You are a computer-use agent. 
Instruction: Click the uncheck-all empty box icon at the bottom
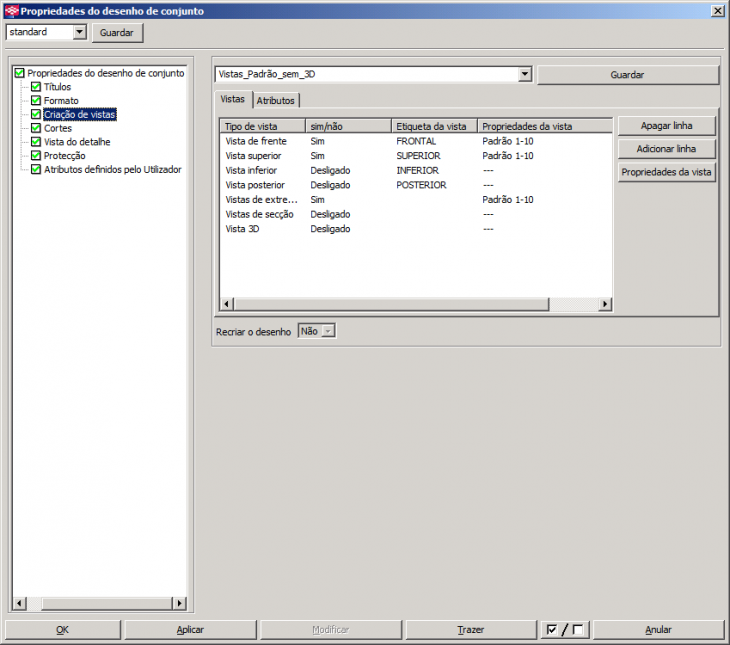(x=578, y=630)
